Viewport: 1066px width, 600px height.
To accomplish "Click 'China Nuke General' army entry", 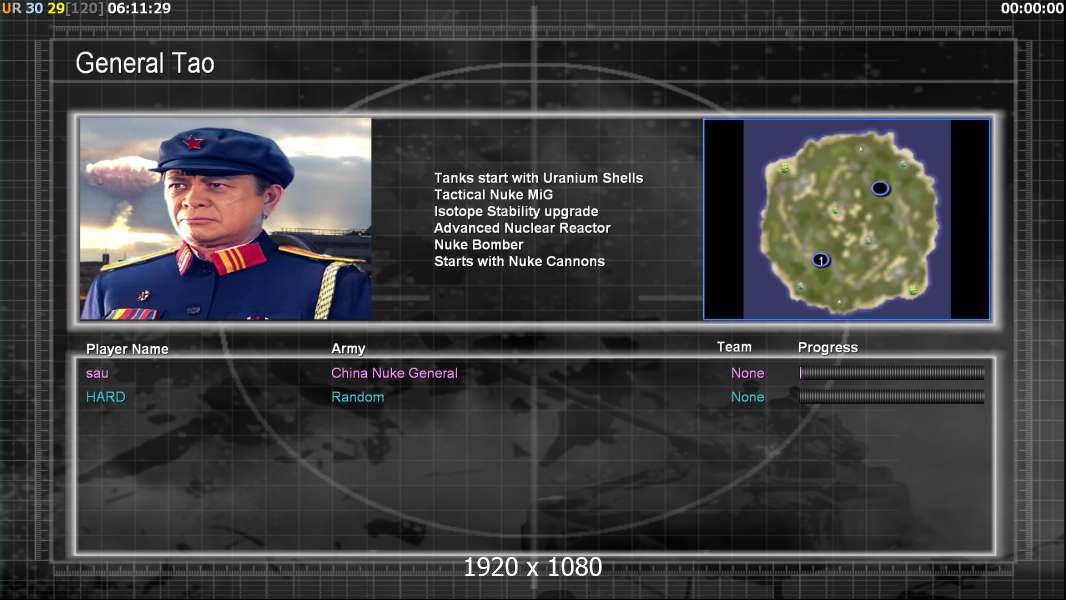I will 394,373.
